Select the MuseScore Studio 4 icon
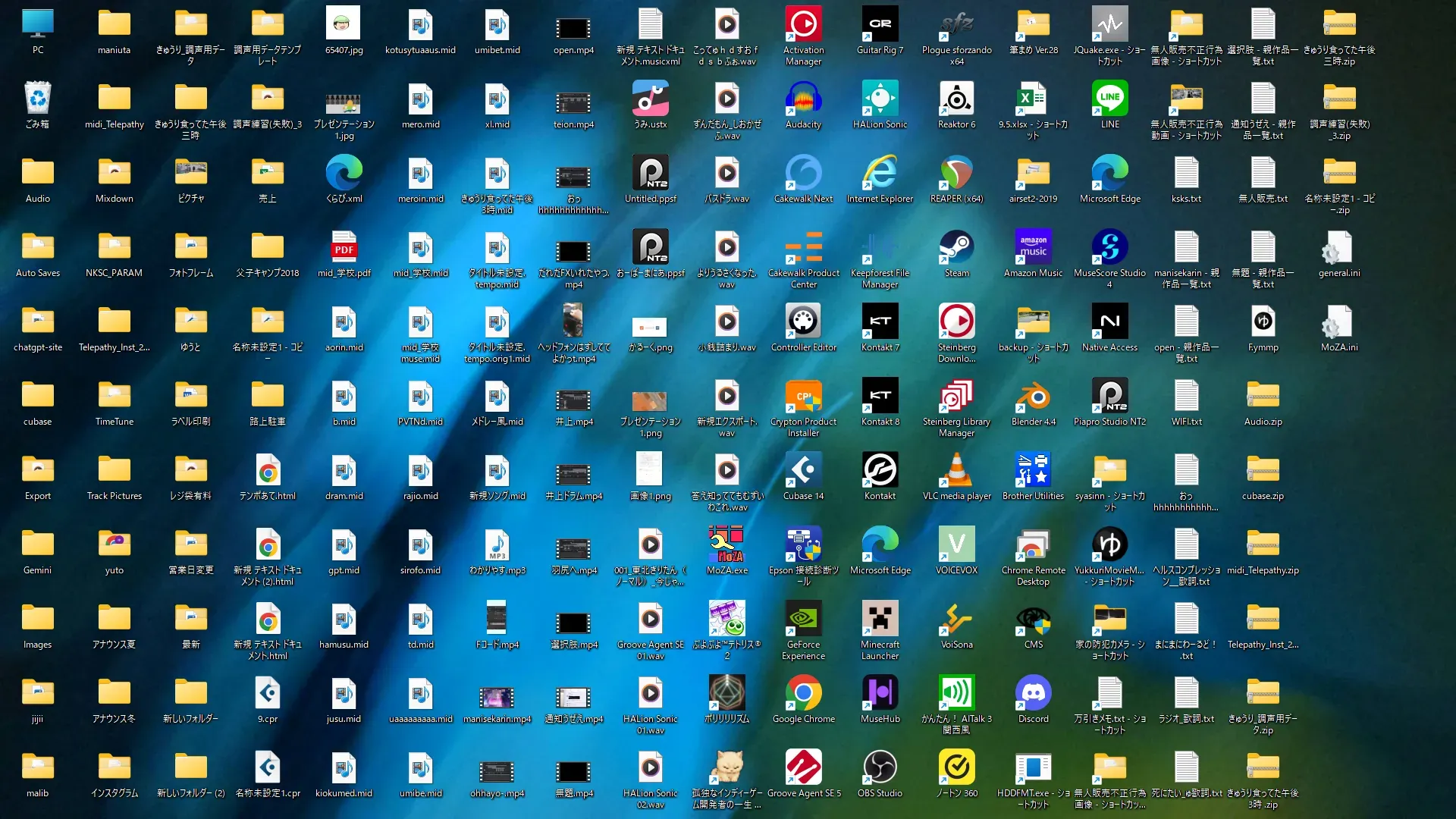The image size is (1456, 819). tap(1109, 248)
